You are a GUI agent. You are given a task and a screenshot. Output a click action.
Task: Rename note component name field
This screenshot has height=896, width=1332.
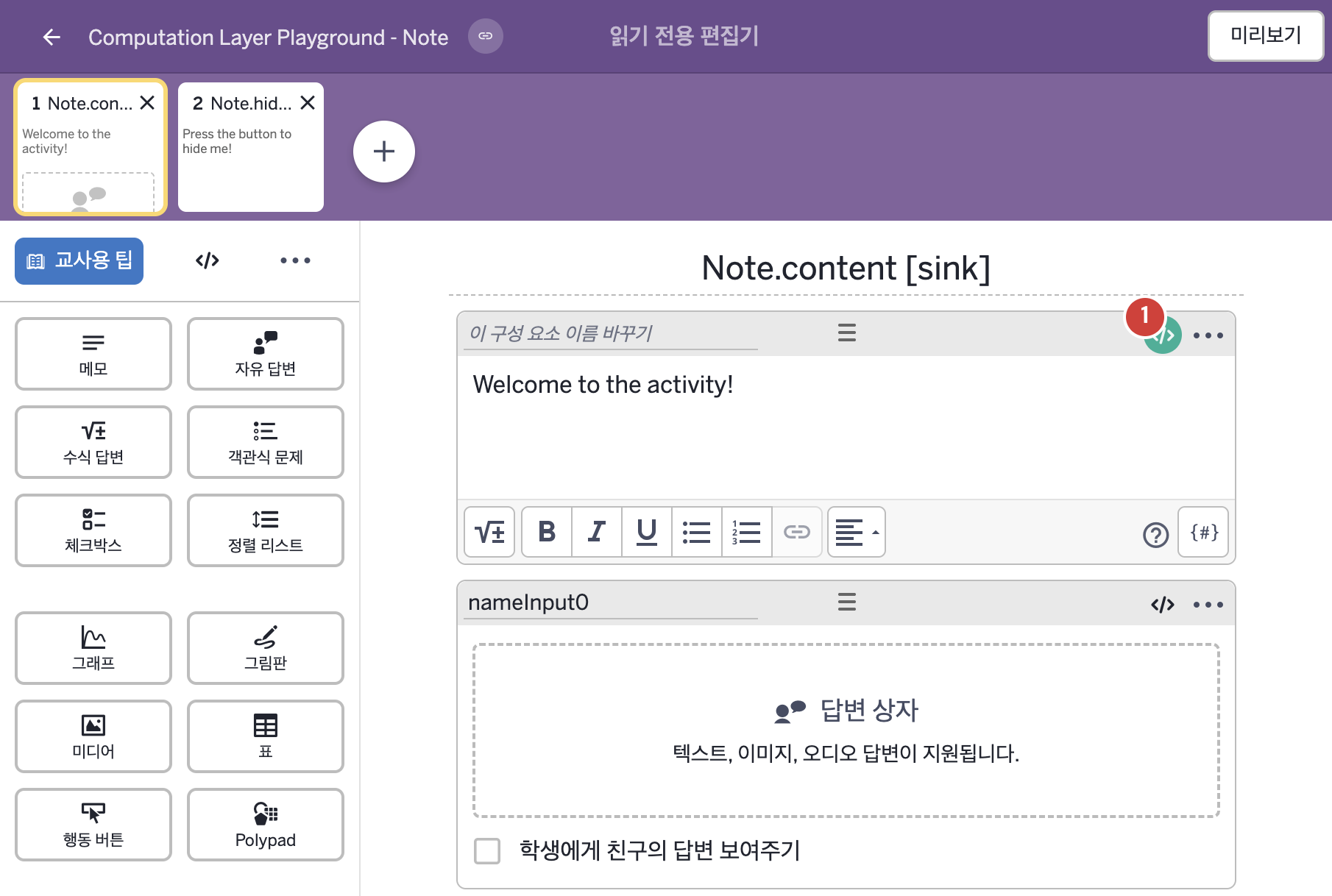pyautogui.click(x=611, y=333)
